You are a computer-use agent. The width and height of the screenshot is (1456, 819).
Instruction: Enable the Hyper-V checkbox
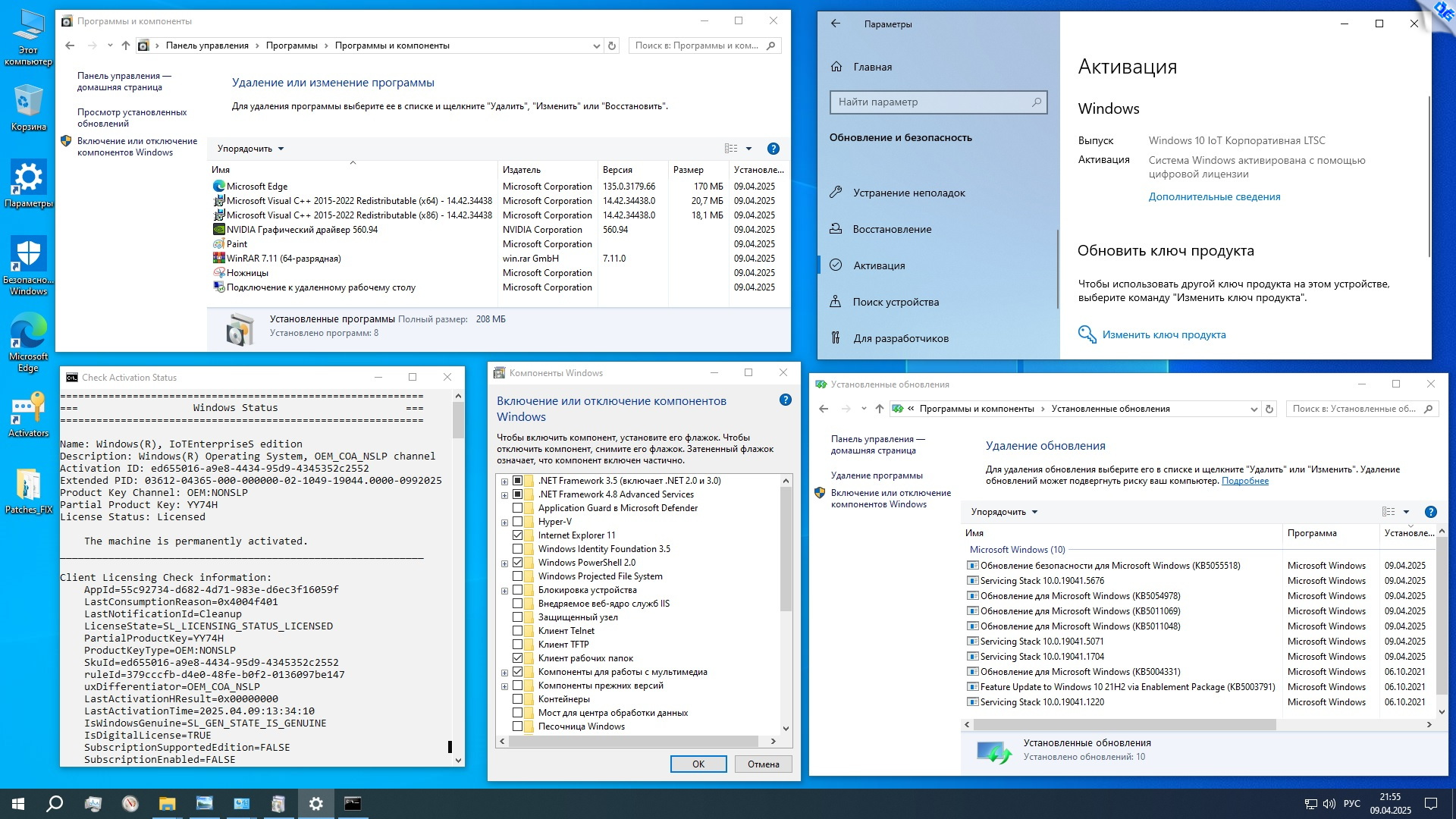tap(517, 522)
